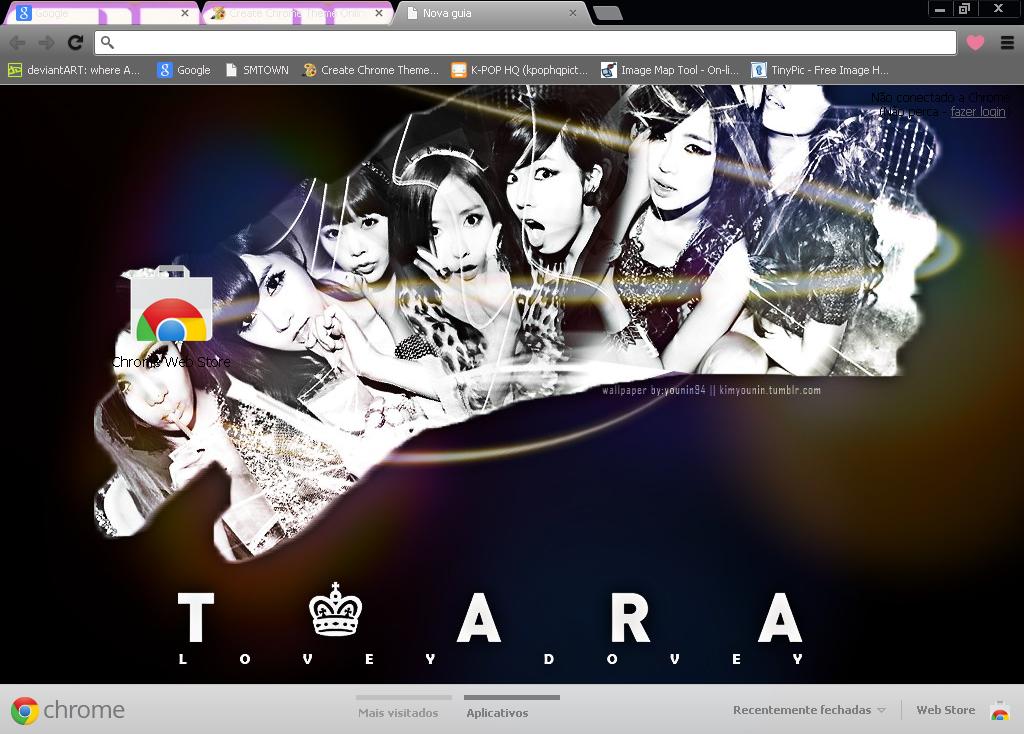Screen dimensions: 1024x734
Task: Open the SMTOWN bookmark
Action: pyautogui.click(x=257, y=70)
